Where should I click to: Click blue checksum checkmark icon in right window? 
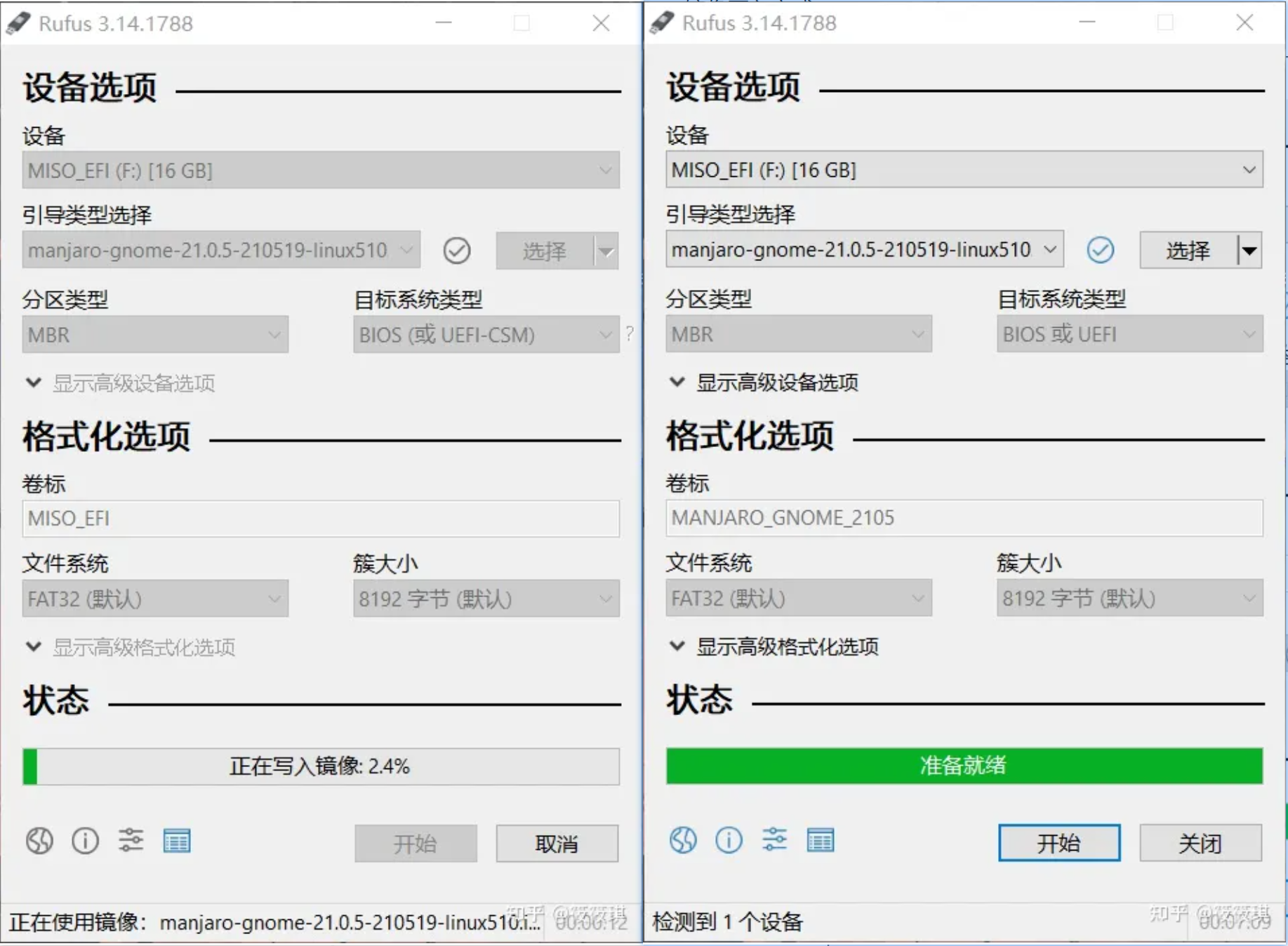(x=1101, y=250)
